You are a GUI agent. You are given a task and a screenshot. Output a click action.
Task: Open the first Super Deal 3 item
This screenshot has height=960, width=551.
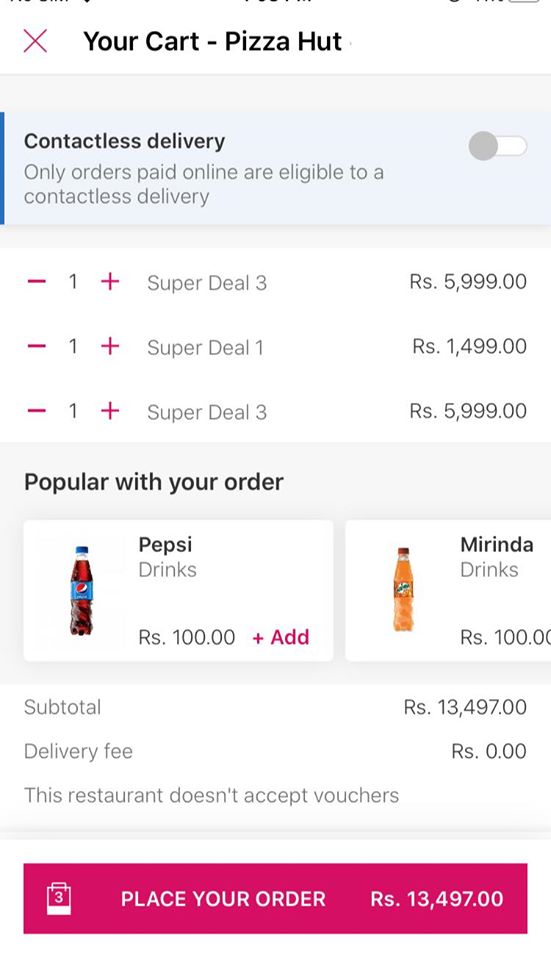(x=207, y=283)
